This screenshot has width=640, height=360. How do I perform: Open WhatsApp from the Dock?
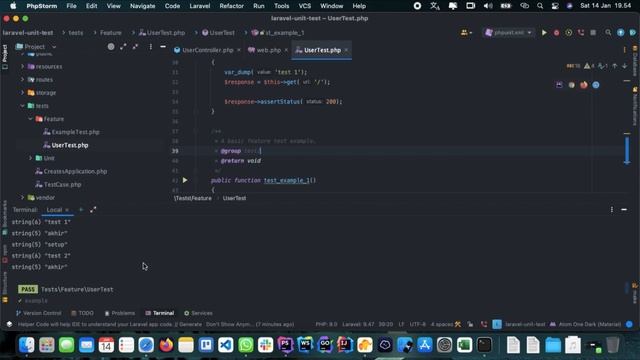(246, 345)
